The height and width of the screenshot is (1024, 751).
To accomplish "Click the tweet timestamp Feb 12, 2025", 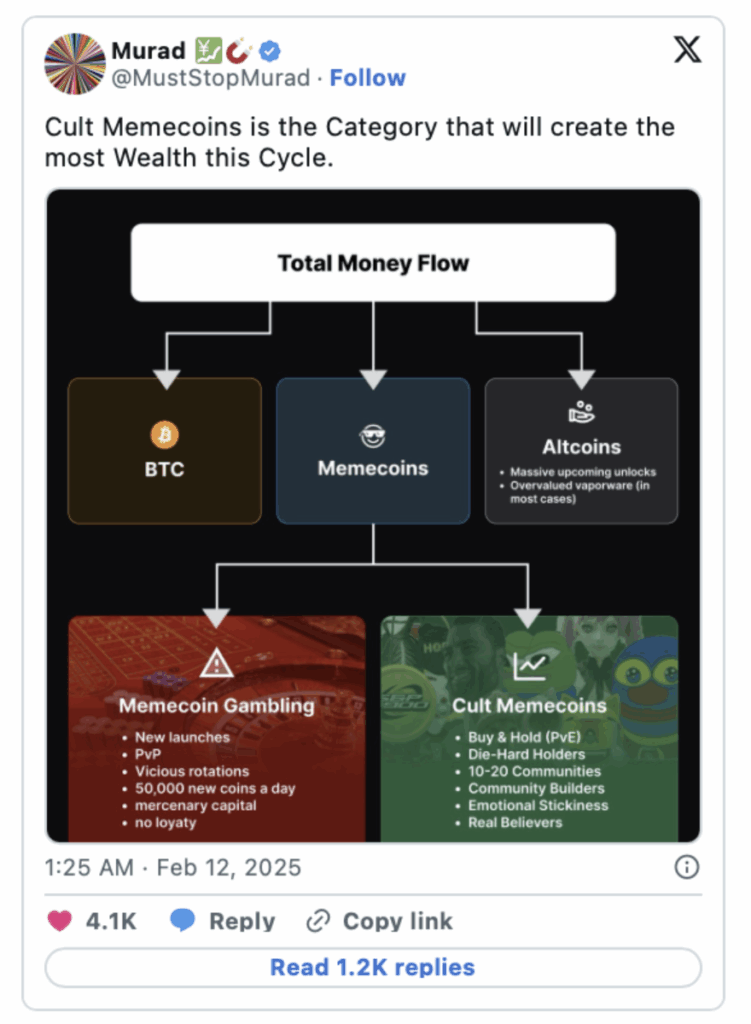I will (173, 867).
